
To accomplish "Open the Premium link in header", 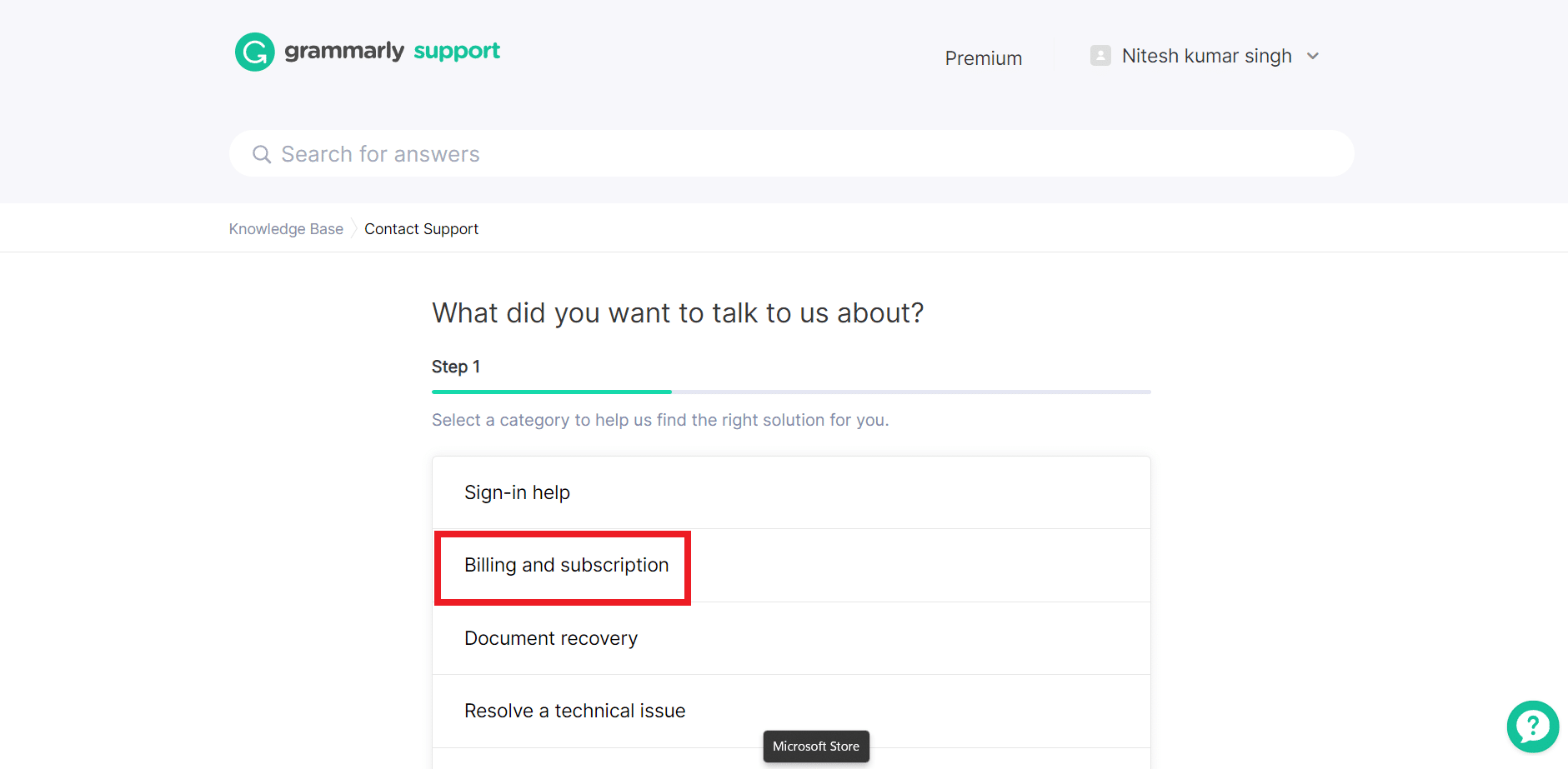I will 983,58.
